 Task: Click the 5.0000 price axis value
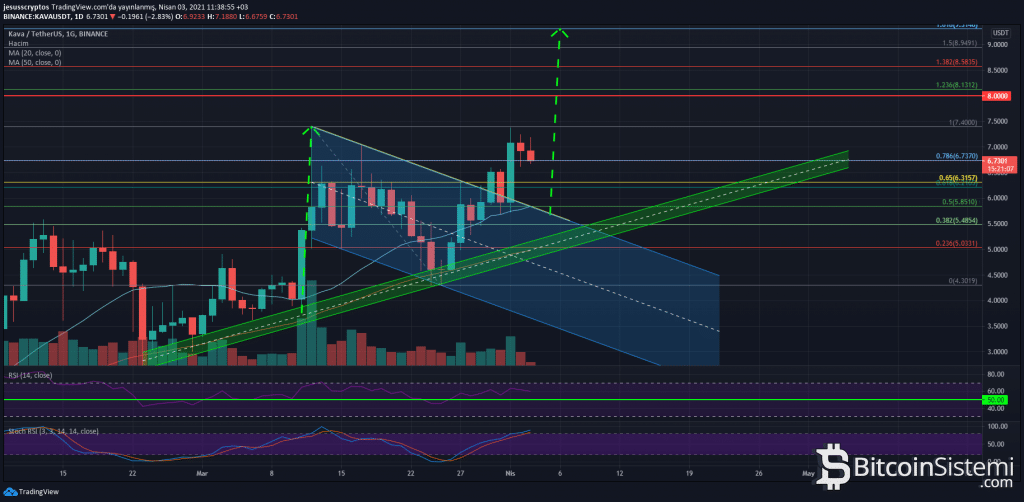[997, 249]
